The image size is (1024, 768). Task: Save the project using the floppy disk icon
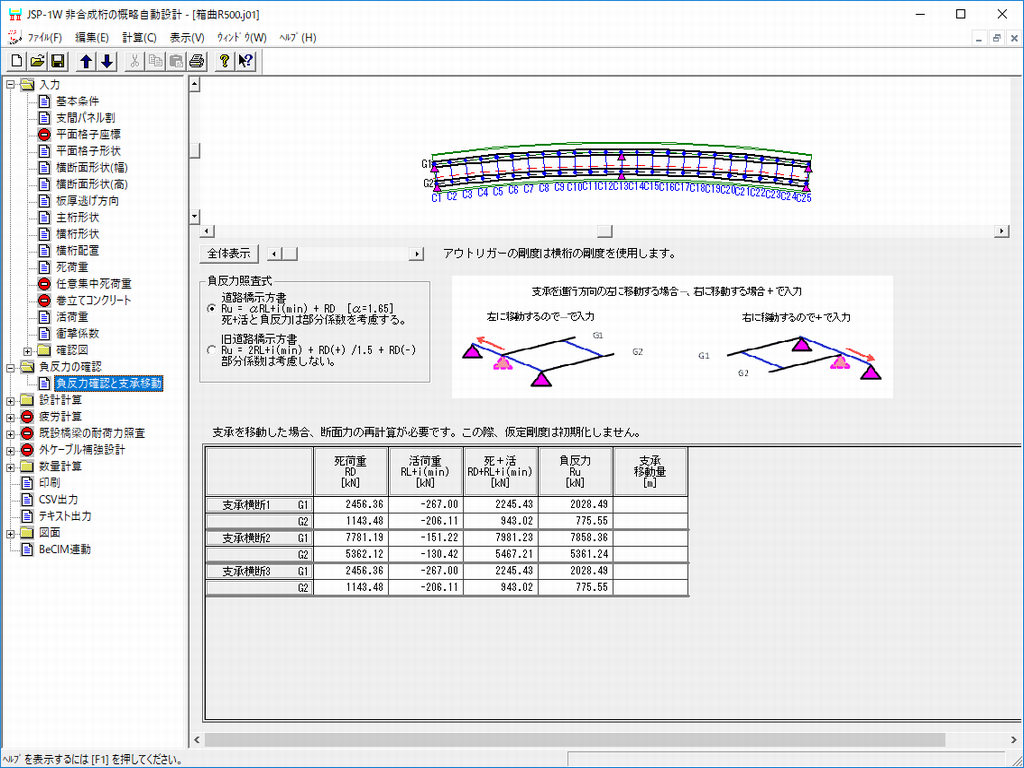(57, 61)
